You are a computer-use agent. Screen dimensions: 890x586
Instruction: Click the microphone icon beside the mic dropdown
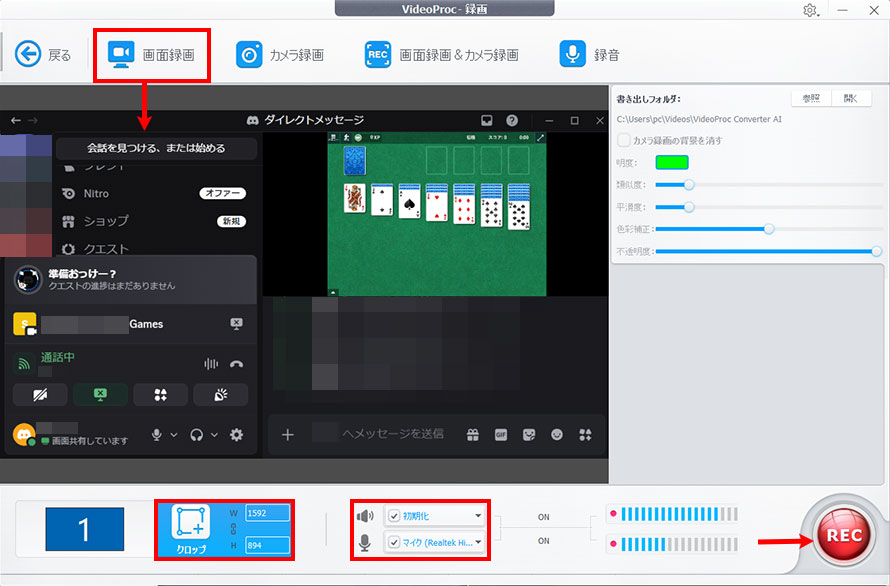click(365, 543)
